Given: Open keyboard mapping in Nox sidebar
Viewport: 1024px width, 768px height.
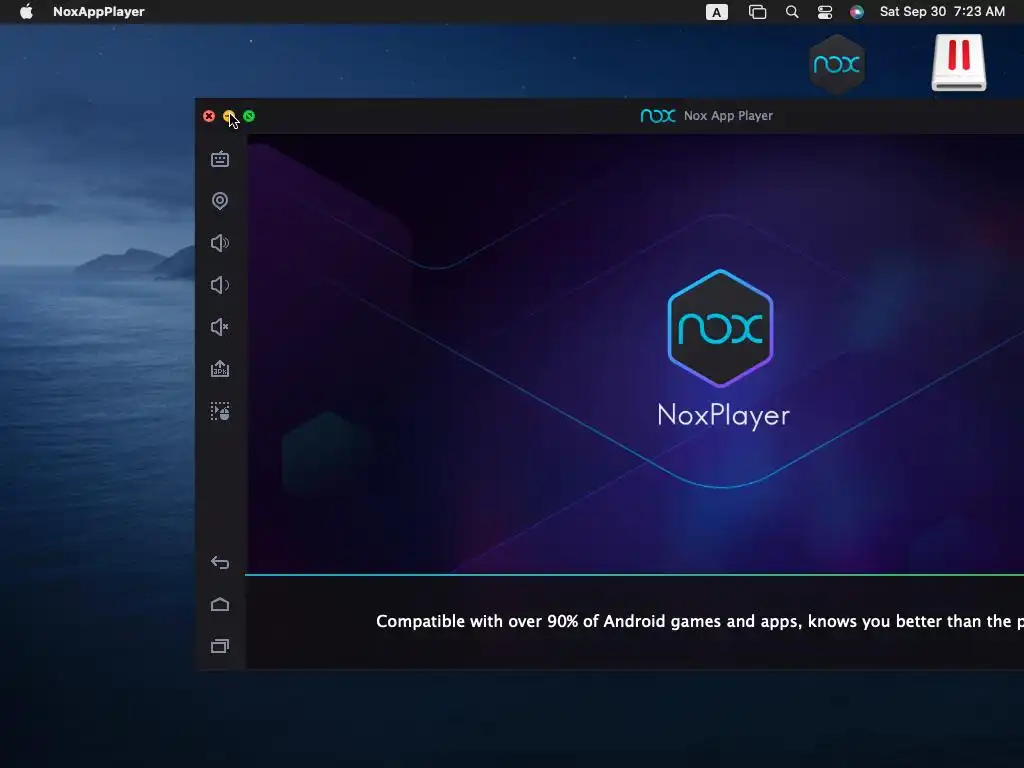Looking at the screenshot, I should click(x=220, y=159).
